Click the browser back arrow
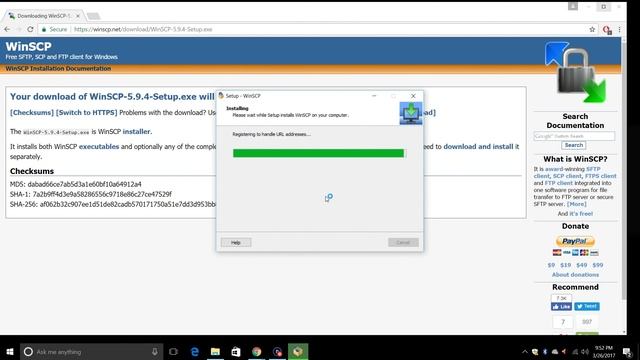640x360 pixels. (x=7, y=29)
